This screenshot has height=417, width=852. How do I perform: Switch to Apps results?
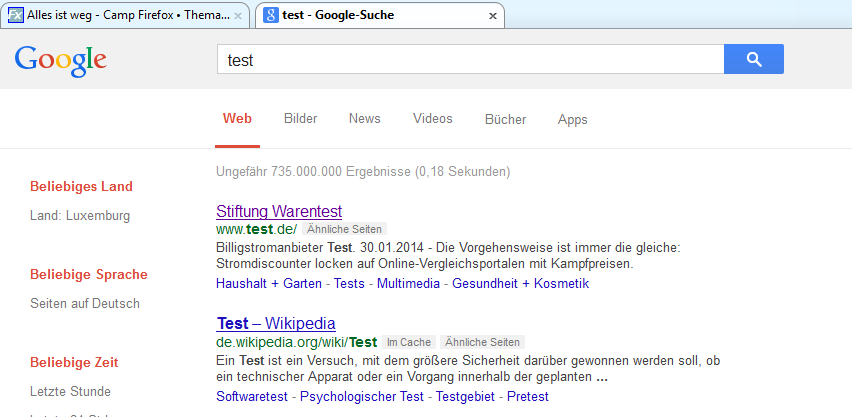point(573,120)
